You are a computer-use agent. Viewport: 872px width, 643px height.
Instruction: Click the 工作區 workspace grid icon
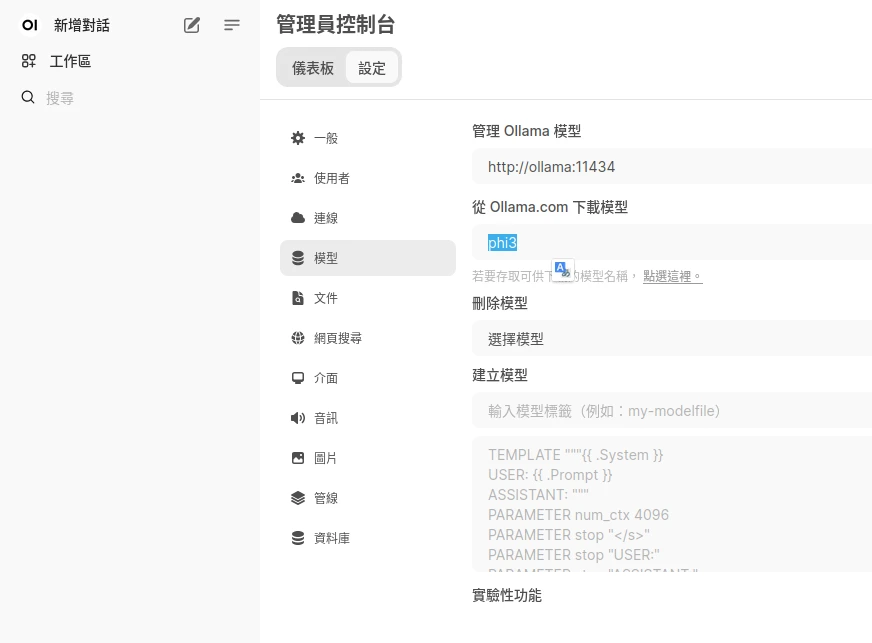[28, 61]
